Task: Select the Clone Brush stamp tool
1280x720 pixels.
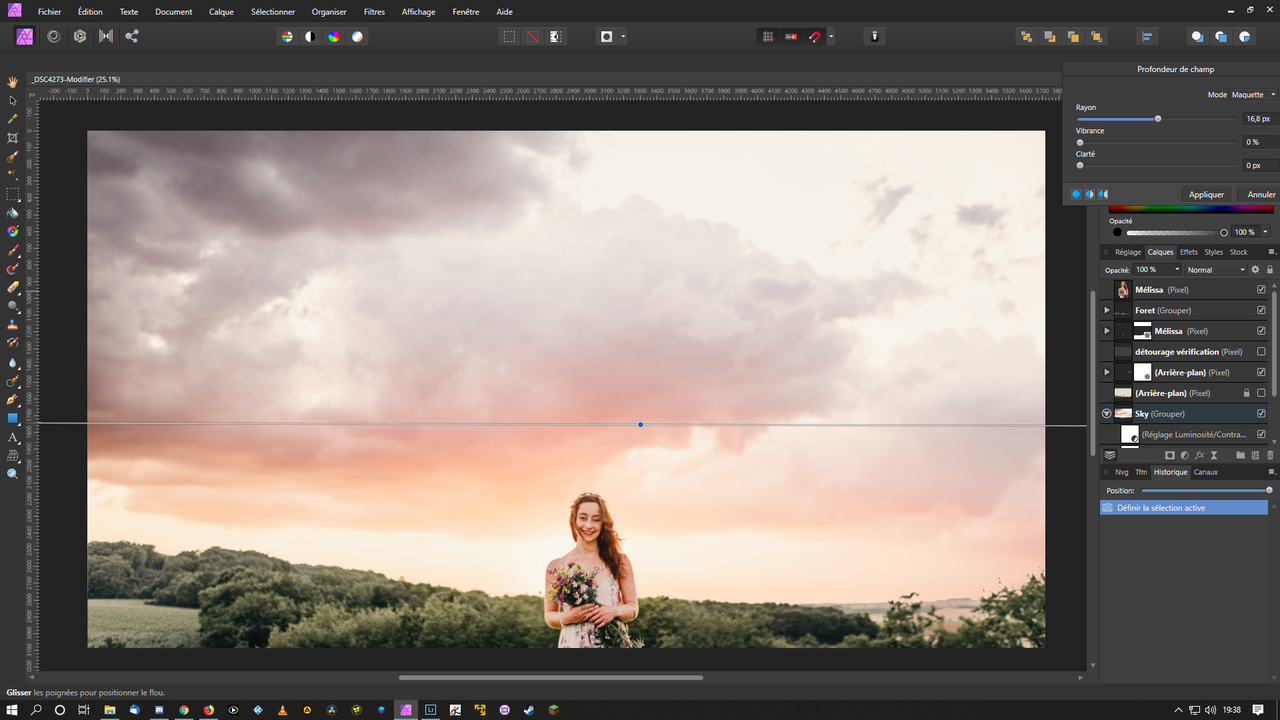Action: click(13, 324)
